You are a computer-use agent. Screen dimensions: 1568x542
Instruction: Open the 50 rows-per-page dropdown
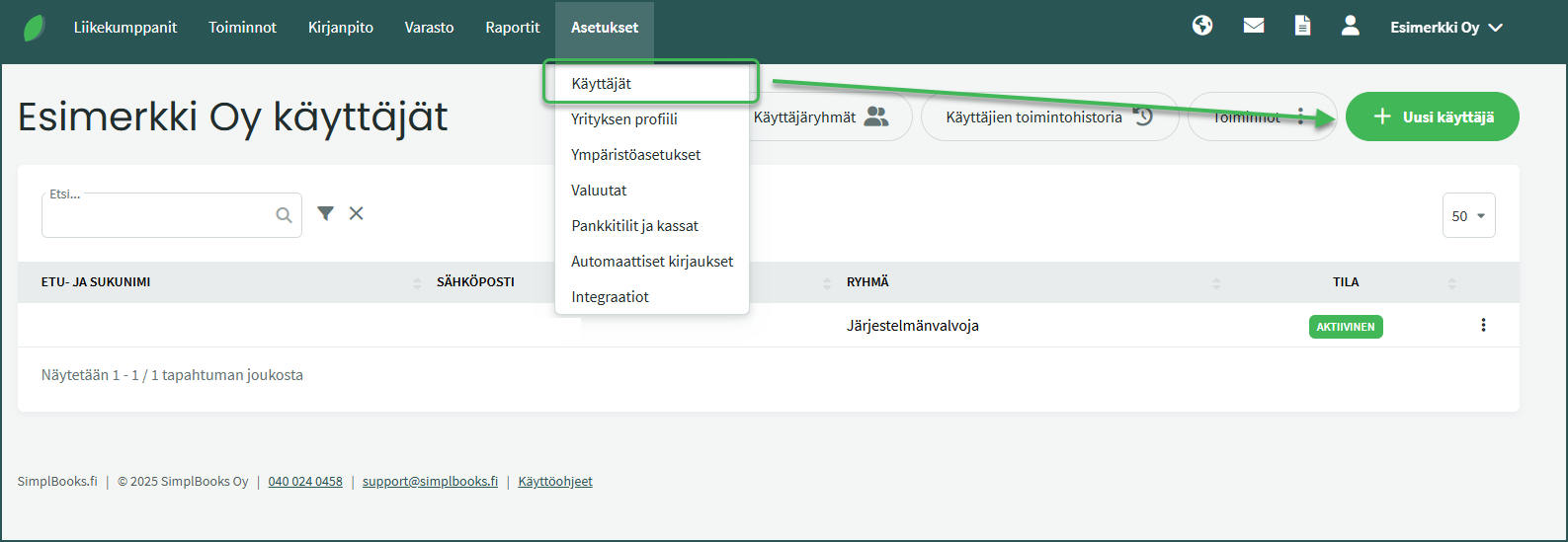tap(1468, 216)
